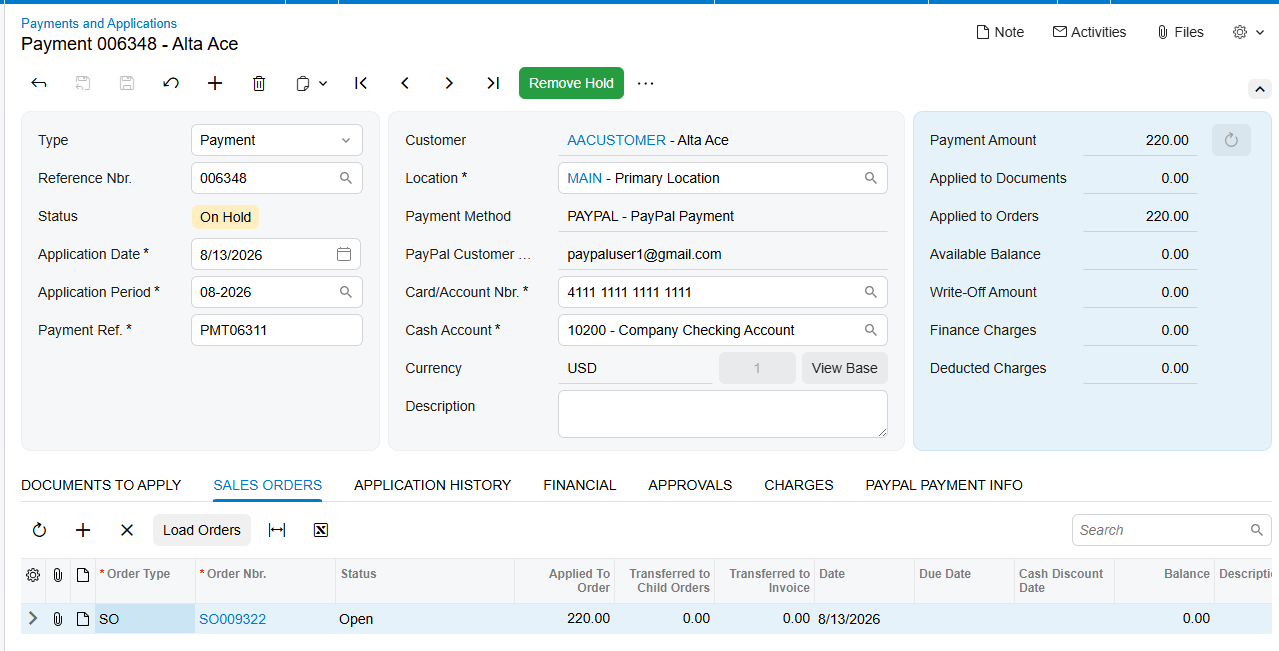1279x651 pixels.
Task: Click the Order Type cell showing SO
Action: click(145, 619)
